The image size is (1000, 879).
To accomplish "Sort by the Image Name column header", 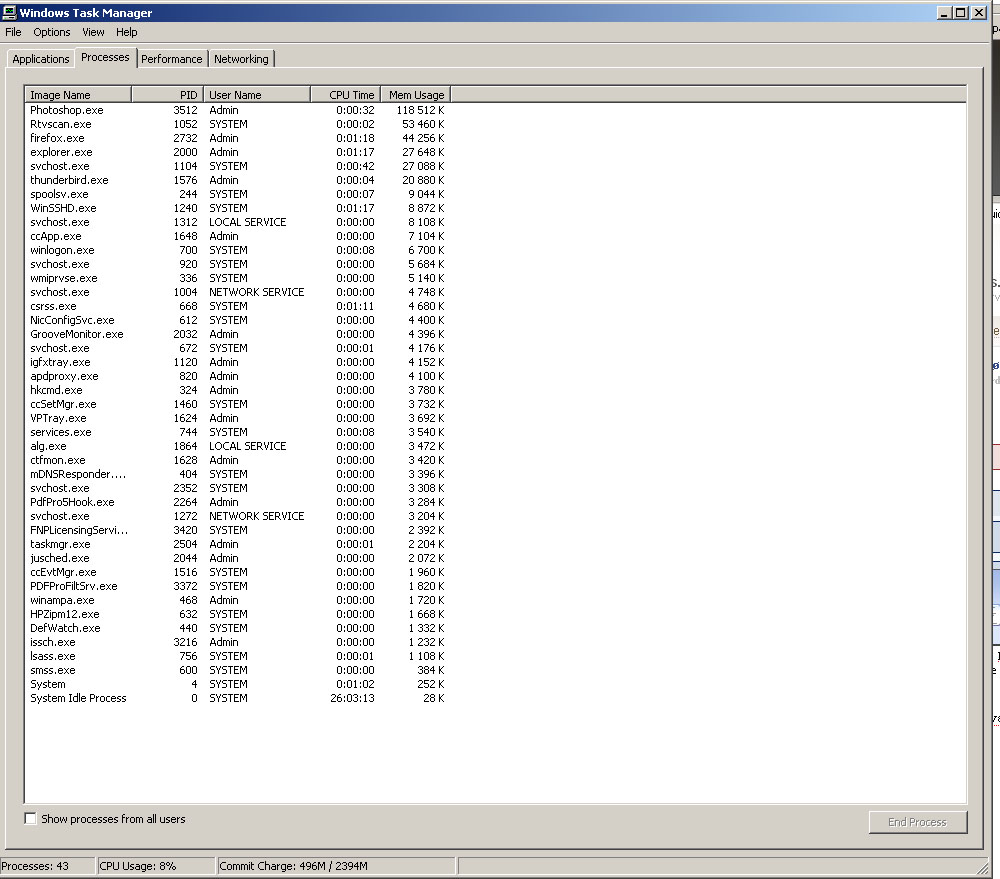I will click(x=78, y=94).
